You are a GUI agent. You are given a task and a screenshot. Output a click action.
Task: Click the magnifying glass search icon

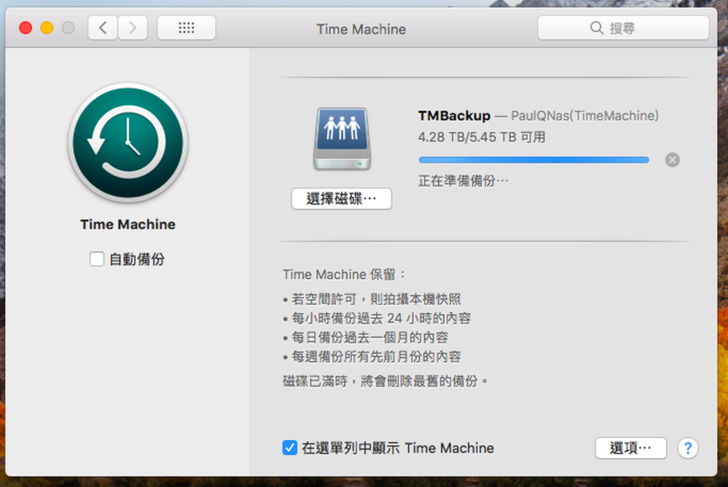coord(596,28)
